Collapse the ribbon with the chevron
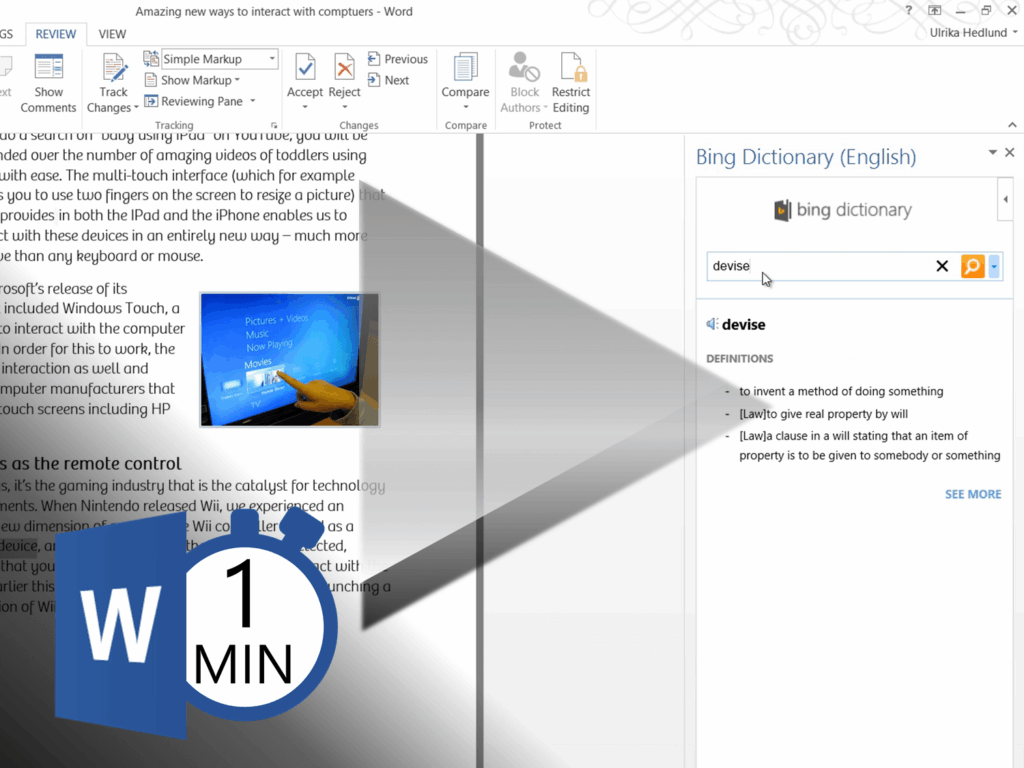 [x=1012, y=125]
